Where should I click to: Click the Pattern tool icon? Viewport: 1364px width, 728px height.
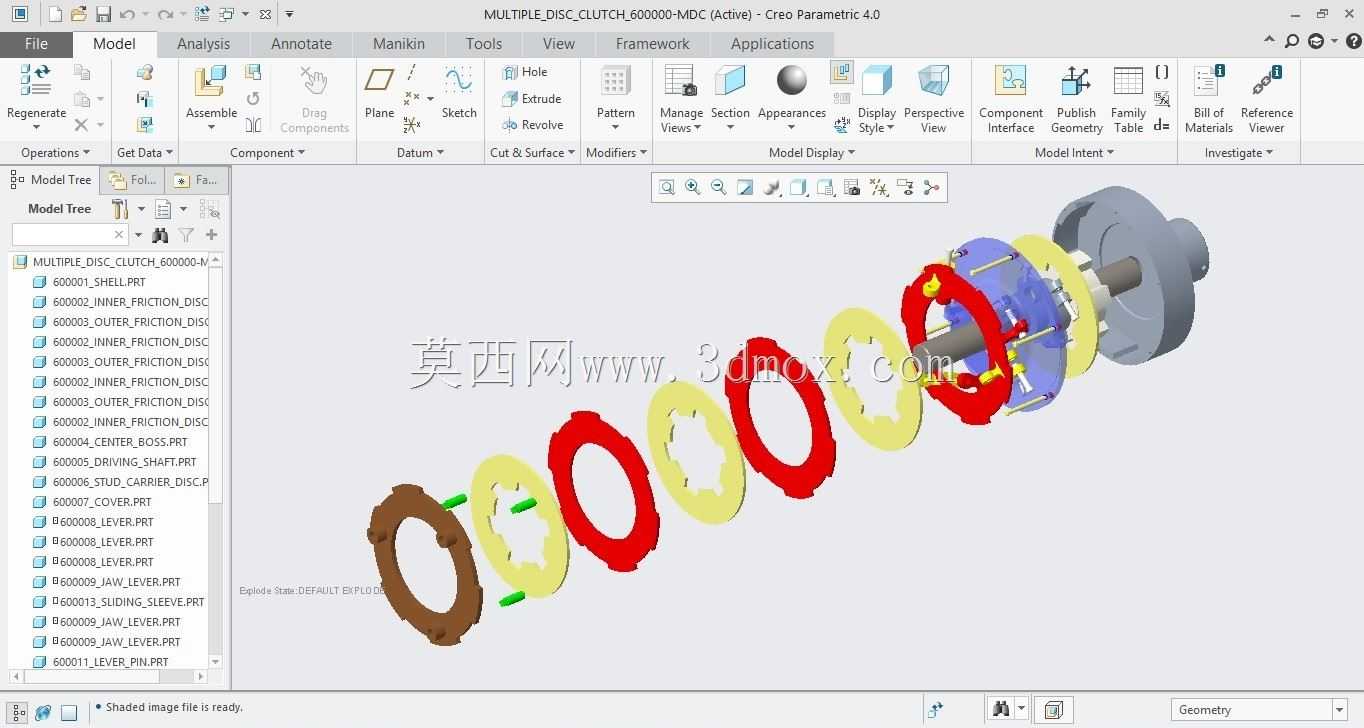tap(615, 82)
